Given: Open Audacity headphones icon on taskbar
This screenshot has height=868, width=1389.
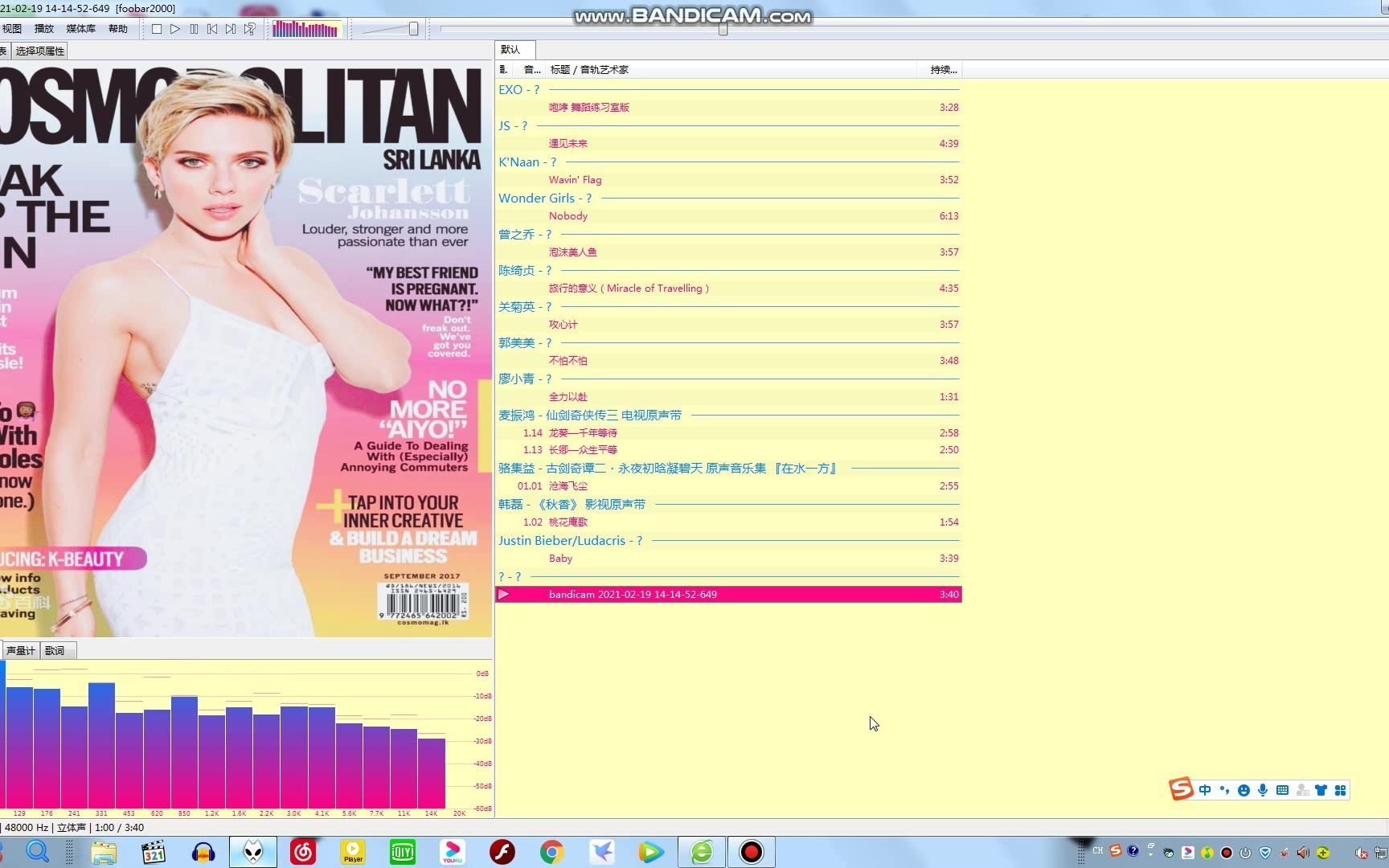Looking at the screenshot, I should [x=203, y=852].
